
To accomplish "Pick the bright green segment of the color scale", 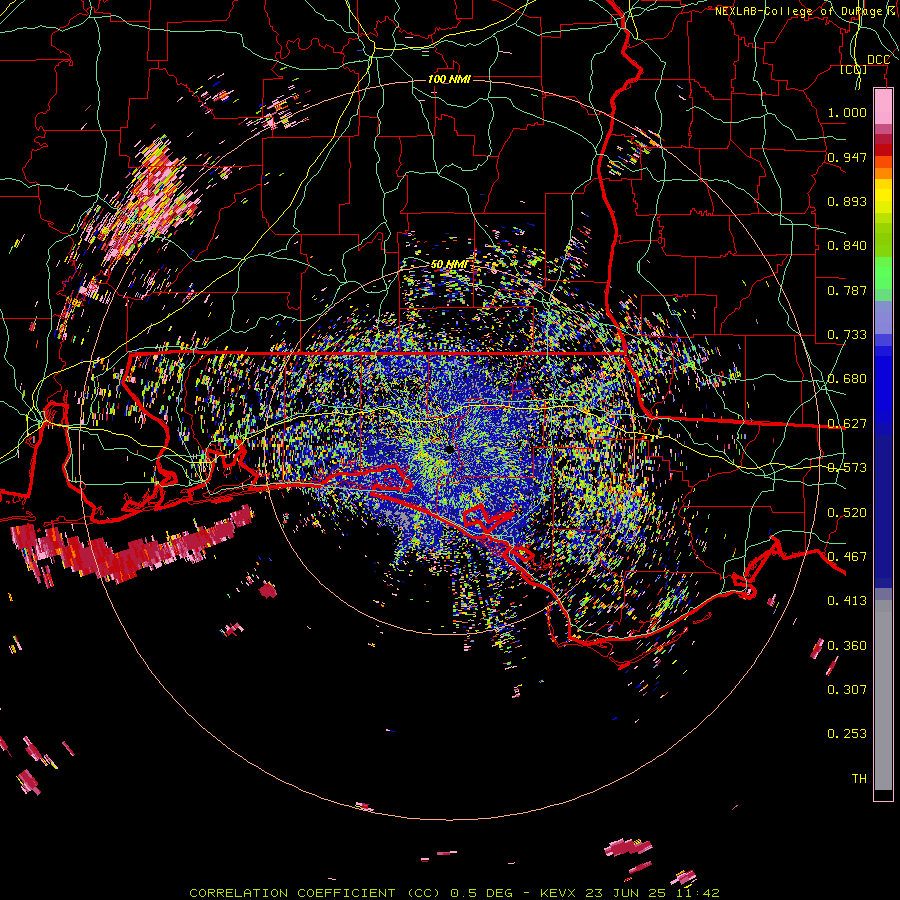I will pos(883,273).
